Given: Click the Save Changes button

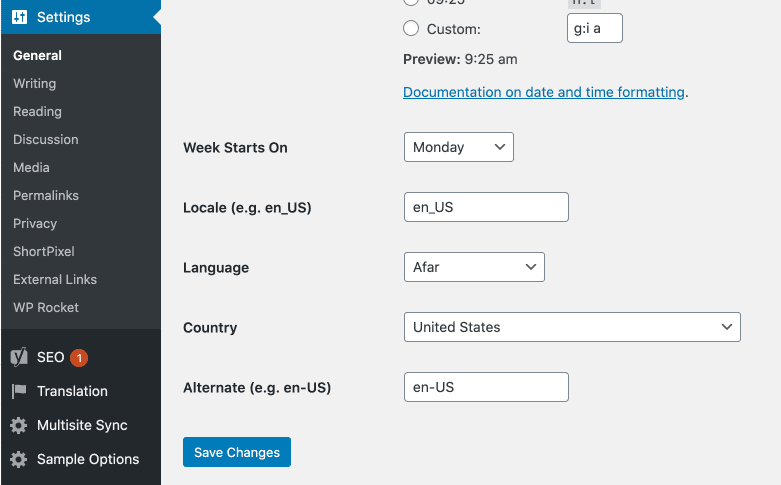Looking at the screenshot, I should coord(237,452).
